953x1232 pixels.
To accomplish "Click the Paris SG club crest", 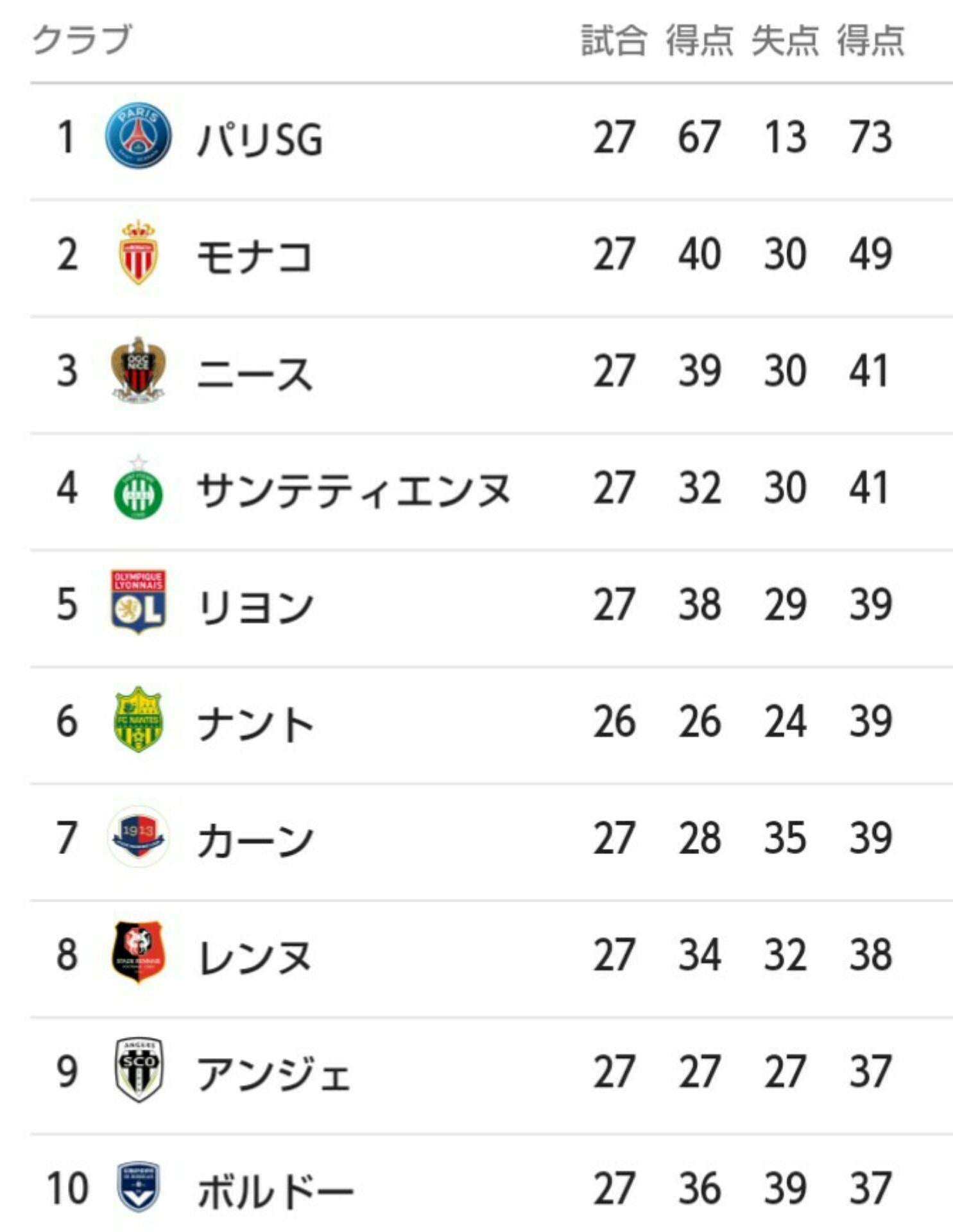I will [138, 136].
